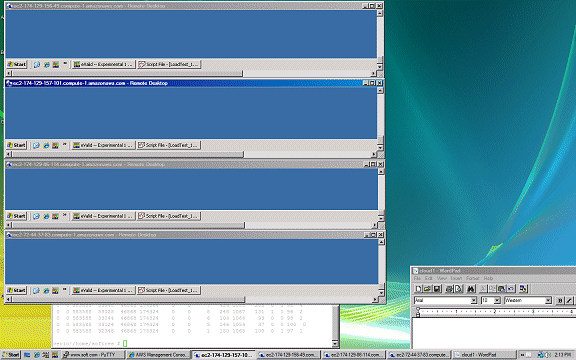Screen dimensions: 576x360
Task: Click the Find binoculars icon in WordPad
Action: tap(471, 289)
